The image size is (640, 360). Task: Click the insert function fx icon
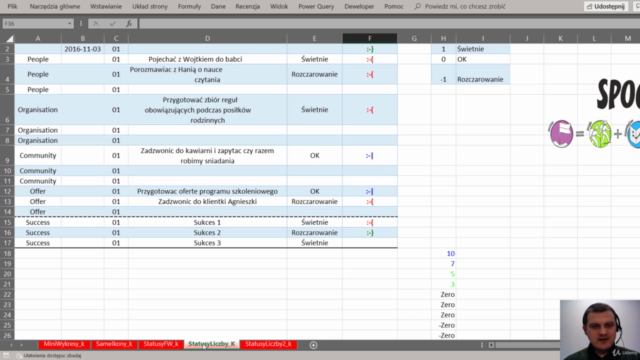129,24
